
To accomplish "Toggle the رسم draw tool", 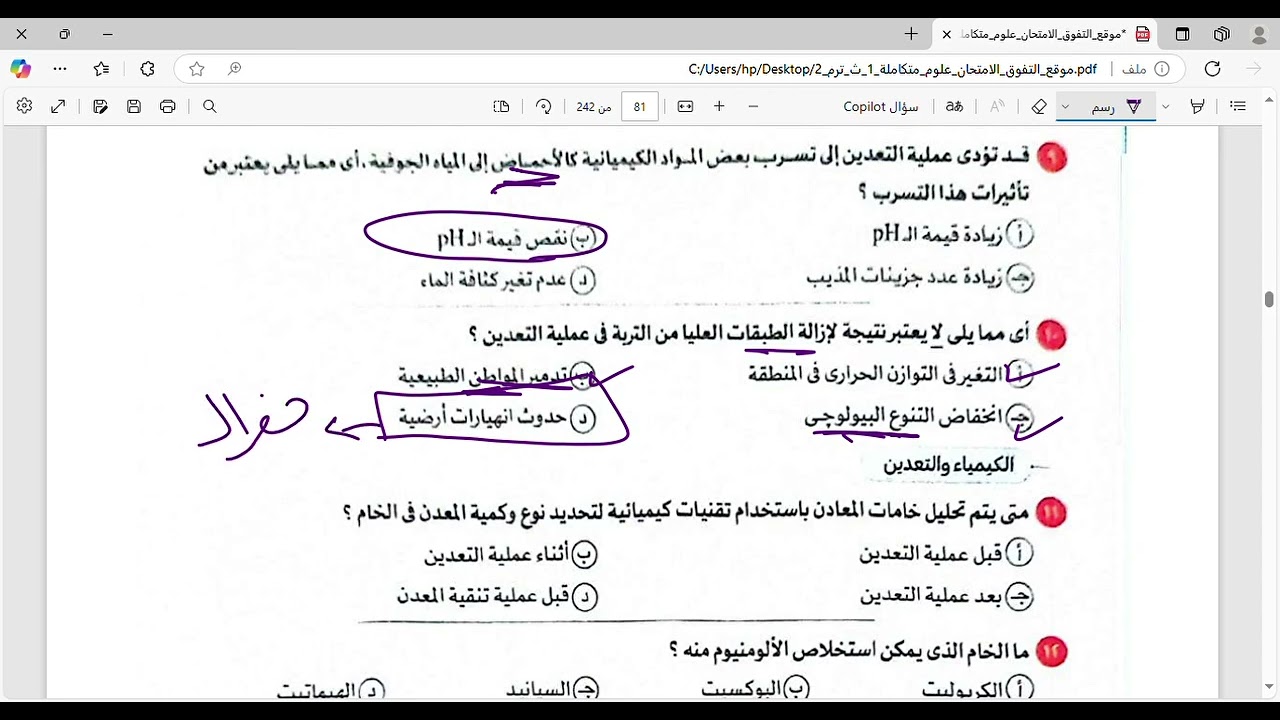I will (x=1117, y=106).
